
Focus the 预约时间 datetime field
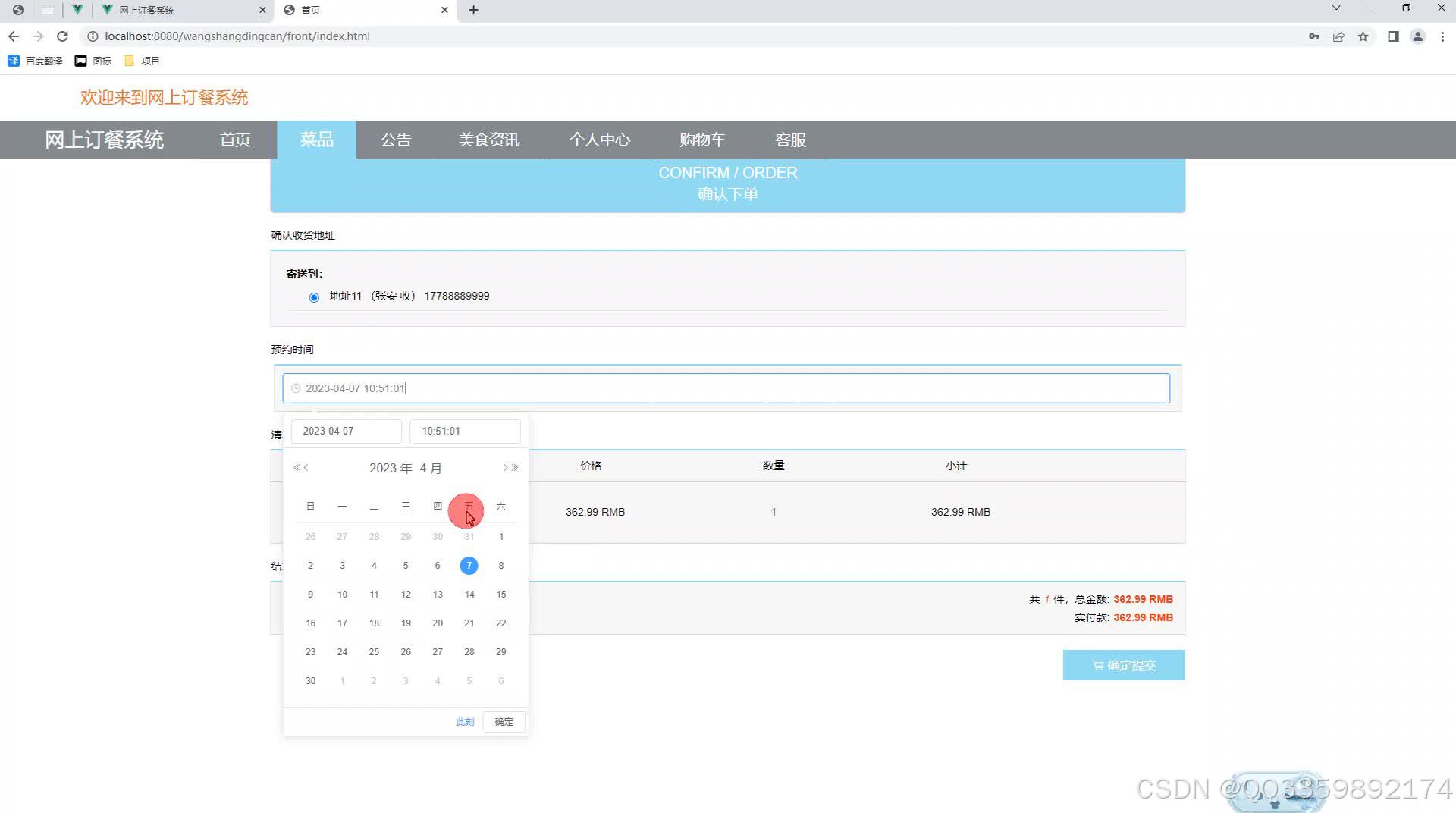pyautogui.click(x=726, y=388)
